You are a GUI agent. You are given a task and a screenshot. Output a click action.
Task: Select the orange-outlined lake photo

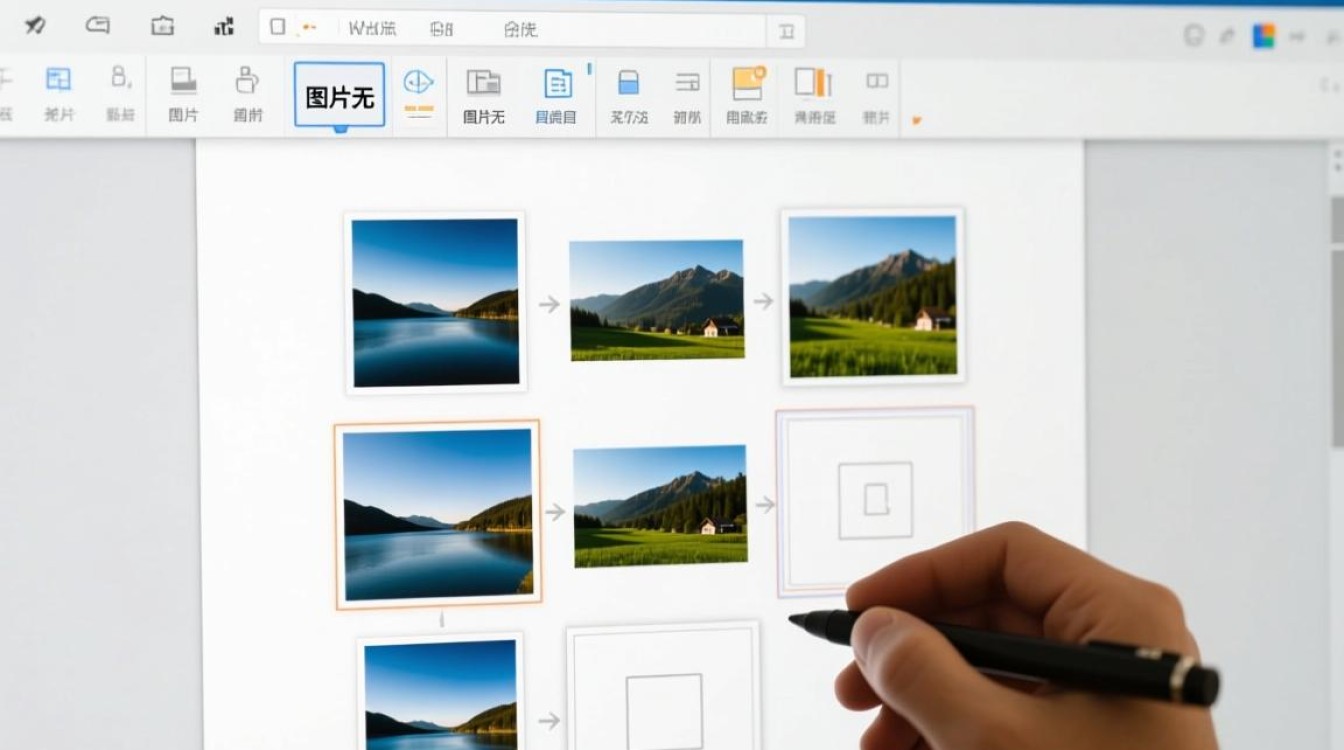pos(437,514)
